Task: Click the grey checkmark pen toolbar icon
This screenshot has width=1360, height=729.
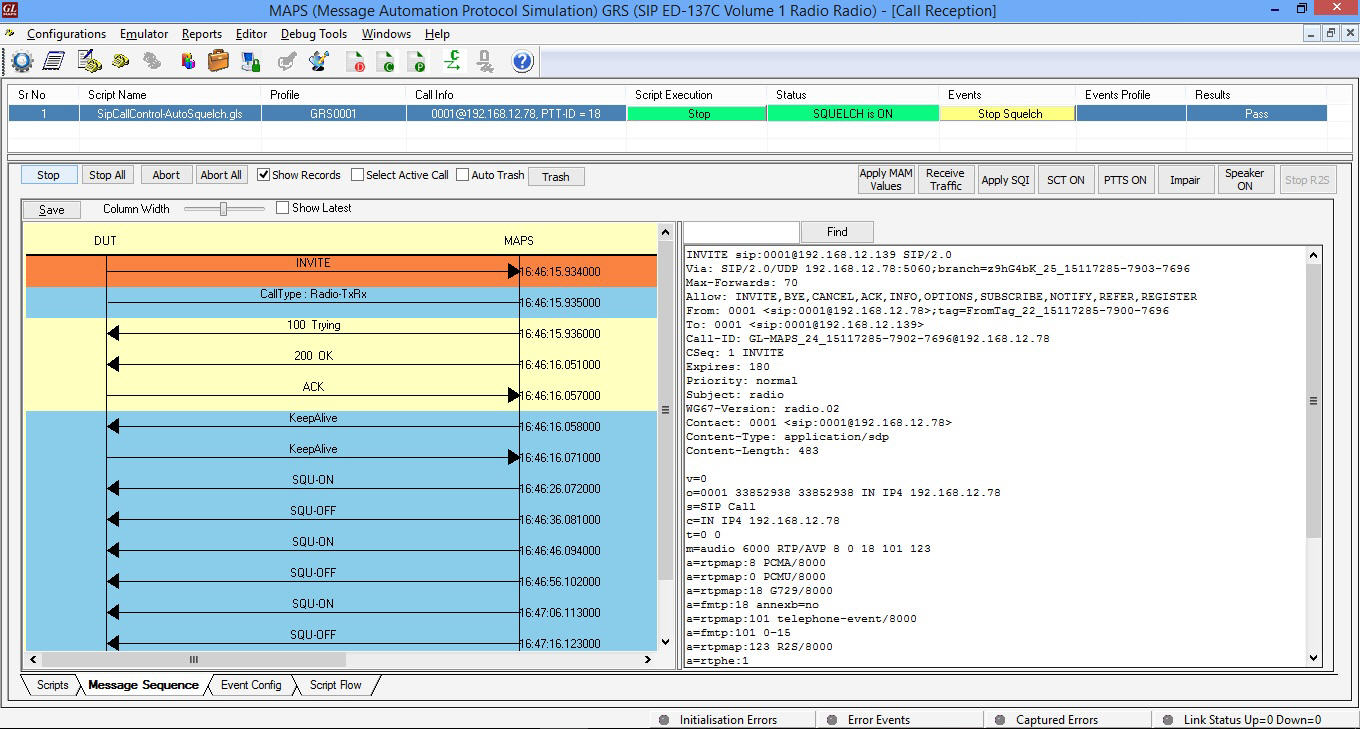Action: click(x=286, y=62)
